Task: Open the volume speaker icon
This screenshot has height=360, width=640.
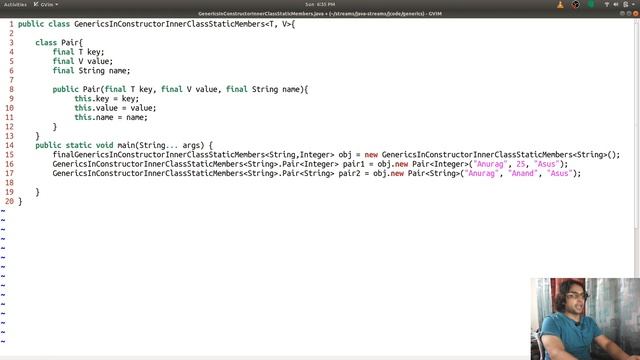Action: (x=616, y=4)
